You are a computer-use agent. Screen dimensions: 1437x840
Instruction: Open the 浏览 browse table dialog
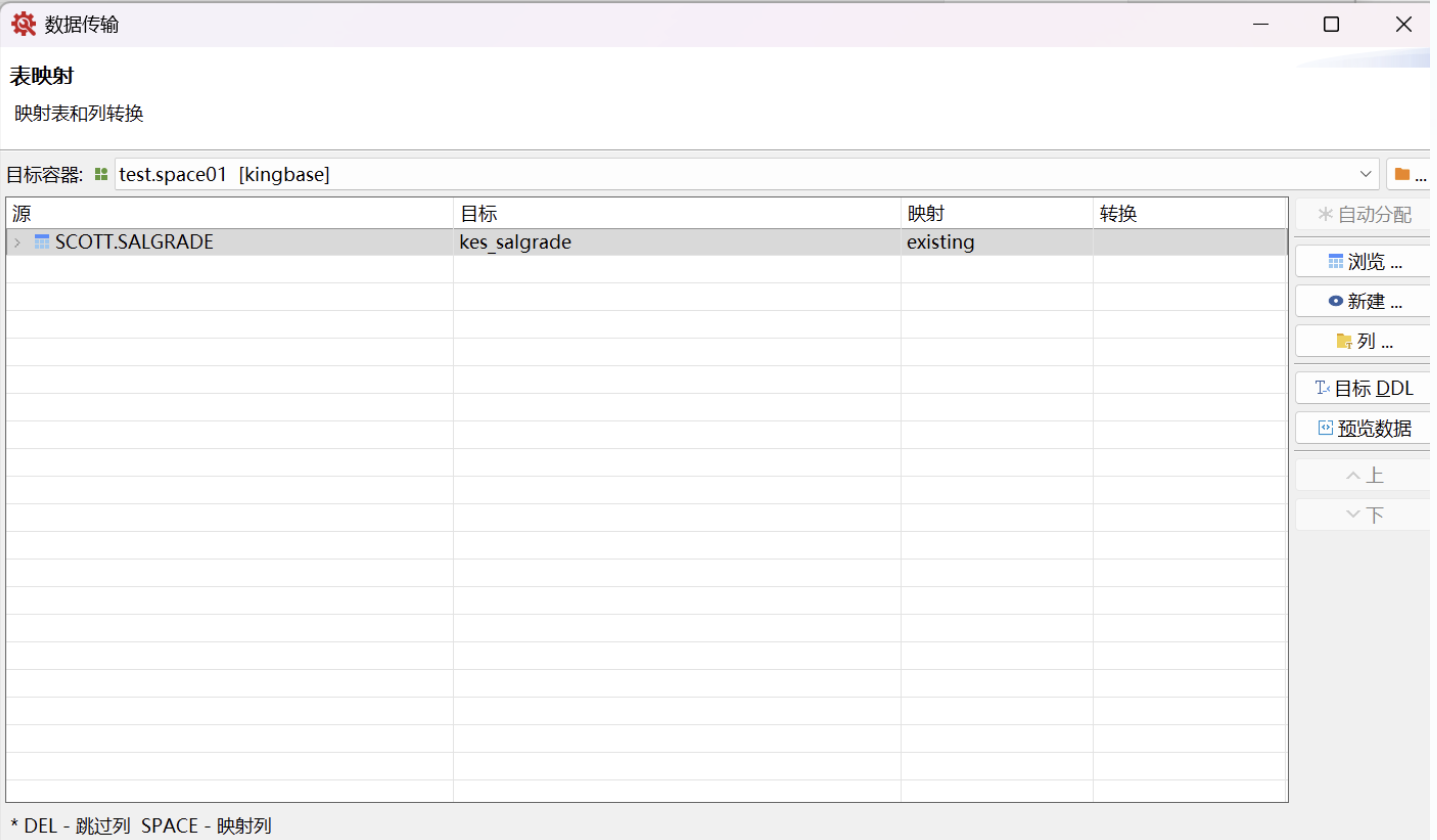pos(1364,262)
